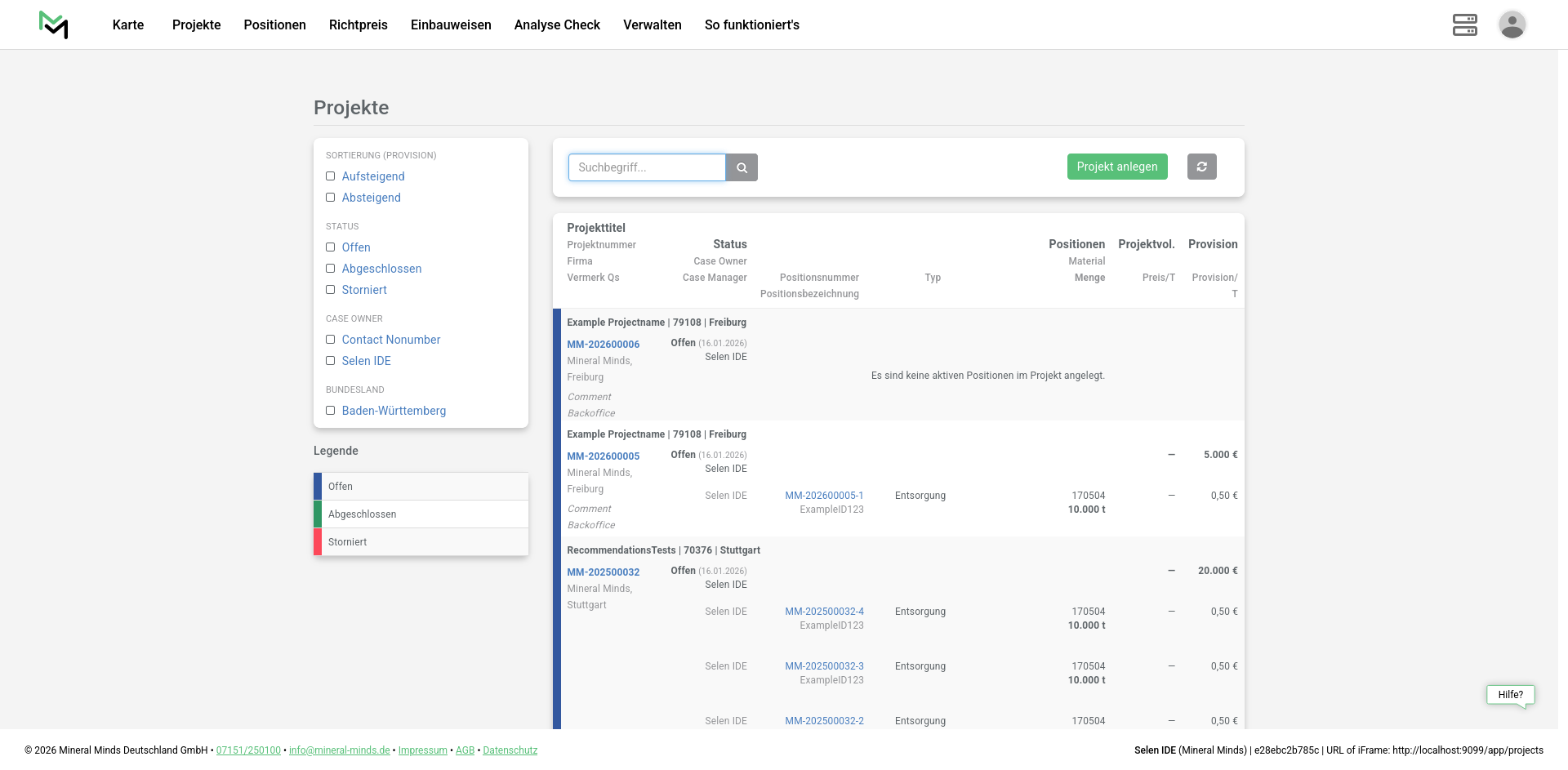This screenshot has height=770, width=1568.
Task: Open the user profile avatar
Action: [x=1512, y=24]
